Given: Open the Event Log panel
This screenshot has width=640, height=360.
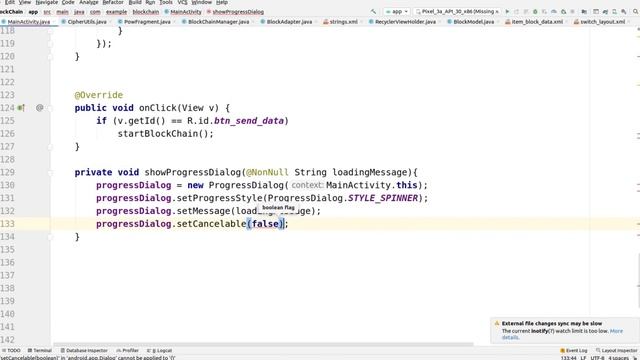Looking at the screenshot, I should tap(573, 351).
